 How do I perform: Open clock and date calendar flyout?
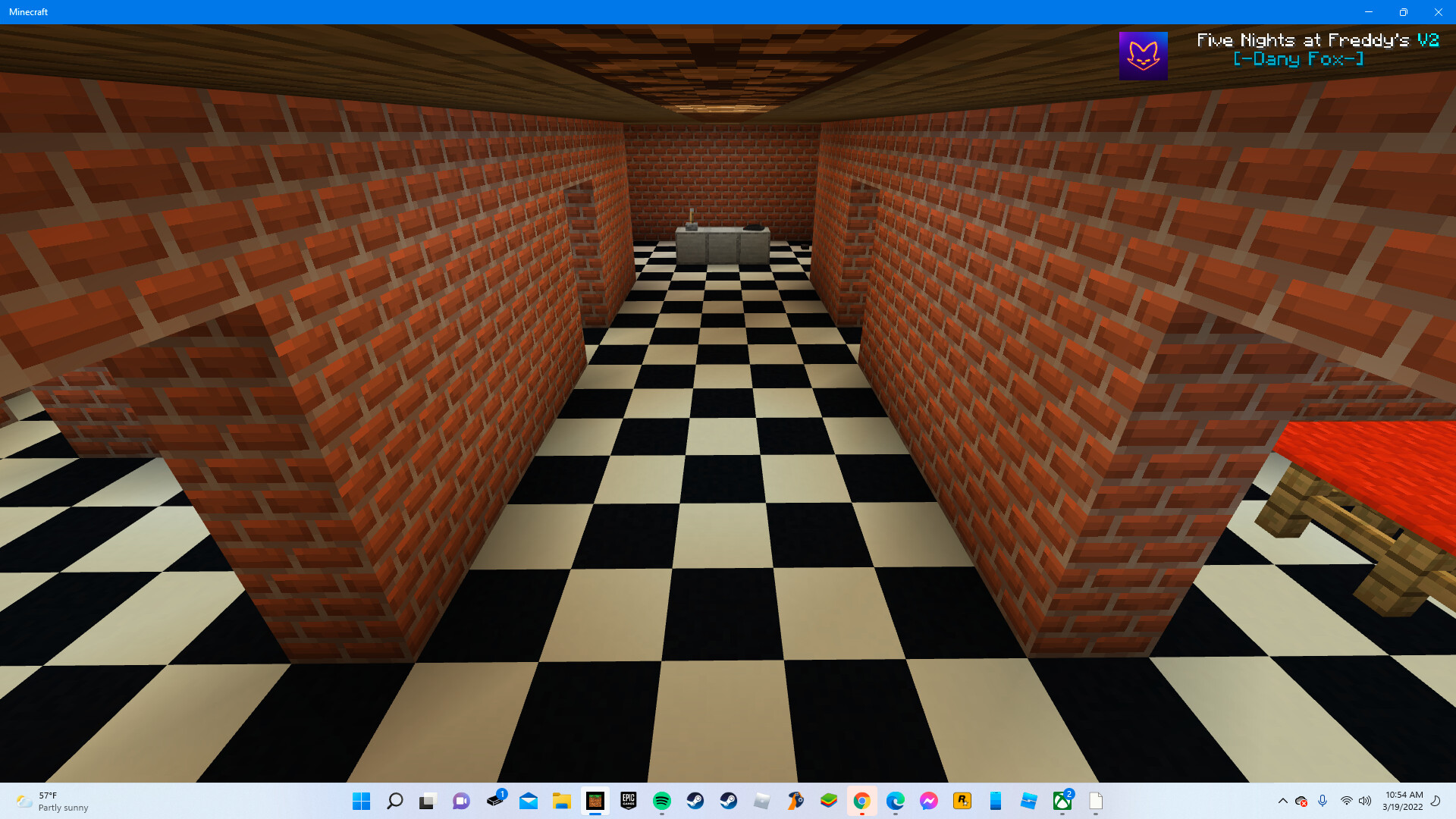1403,801
